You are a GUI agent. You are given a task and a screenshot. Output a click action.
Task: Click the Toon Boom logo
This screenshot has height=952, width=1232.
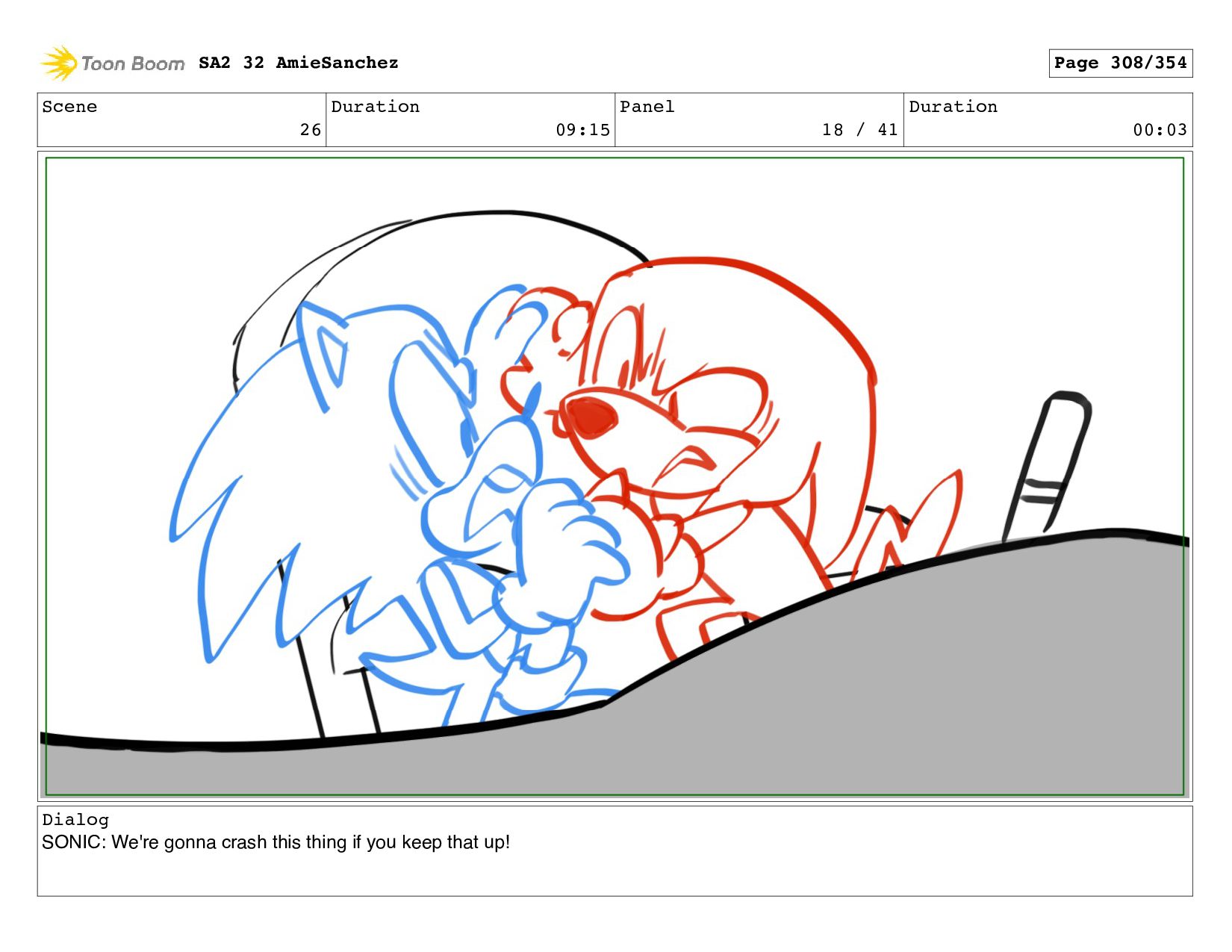click(x=112, y=63)
